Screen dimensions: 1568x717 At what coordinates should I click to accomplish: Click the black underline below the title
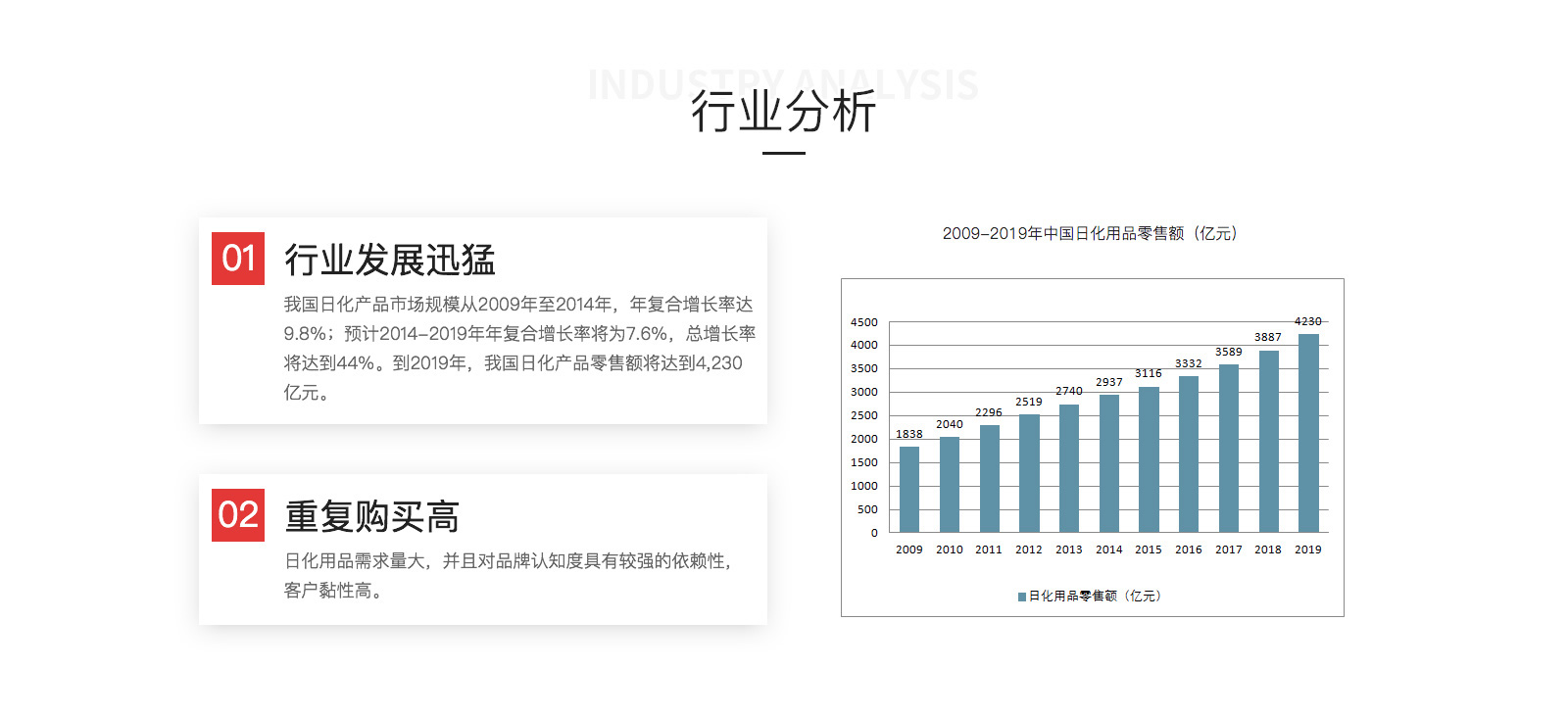click(783, 154)
